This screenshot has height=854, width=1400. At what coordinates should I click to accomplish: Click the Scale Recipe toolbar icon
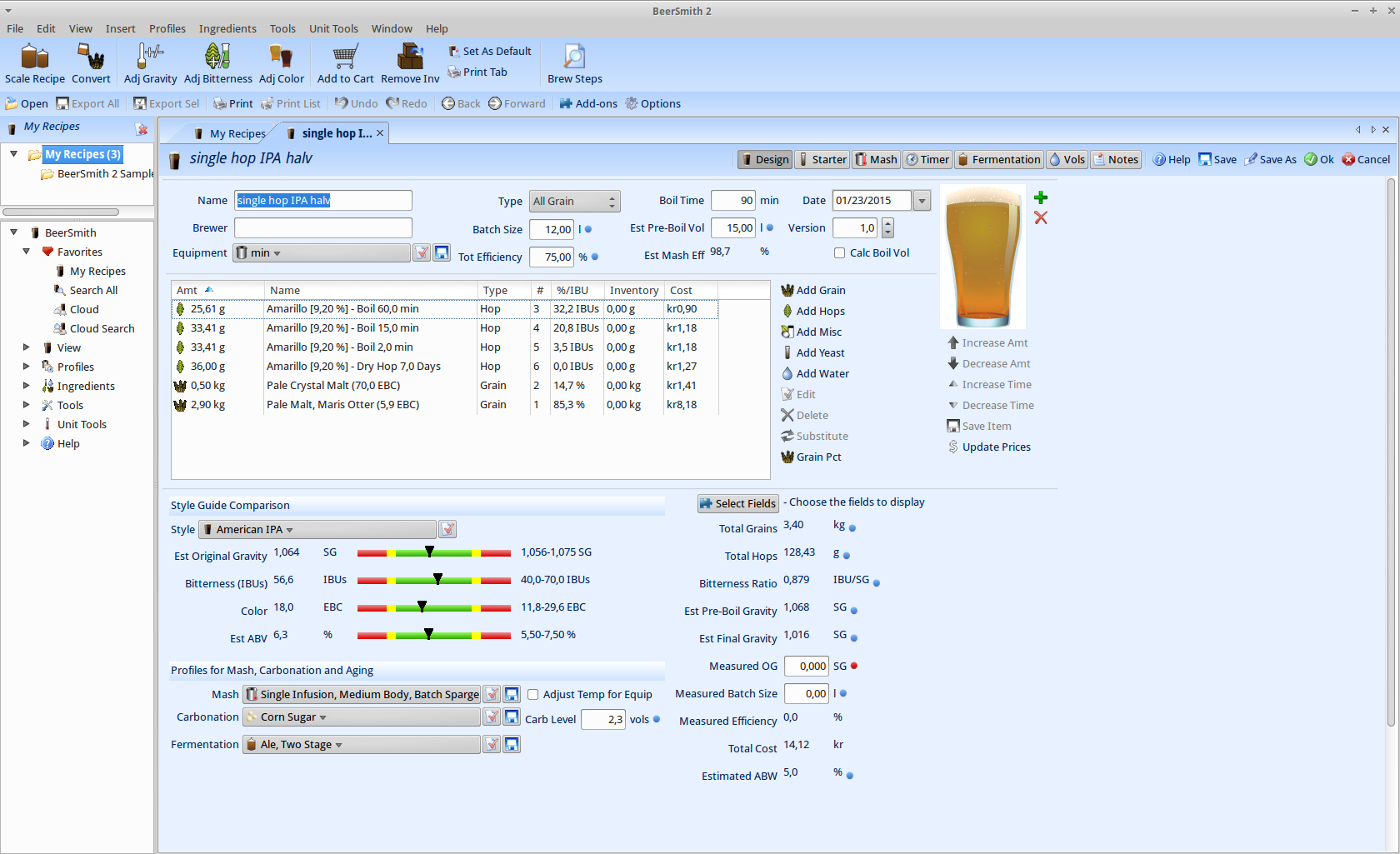click(x=34, y=64)
